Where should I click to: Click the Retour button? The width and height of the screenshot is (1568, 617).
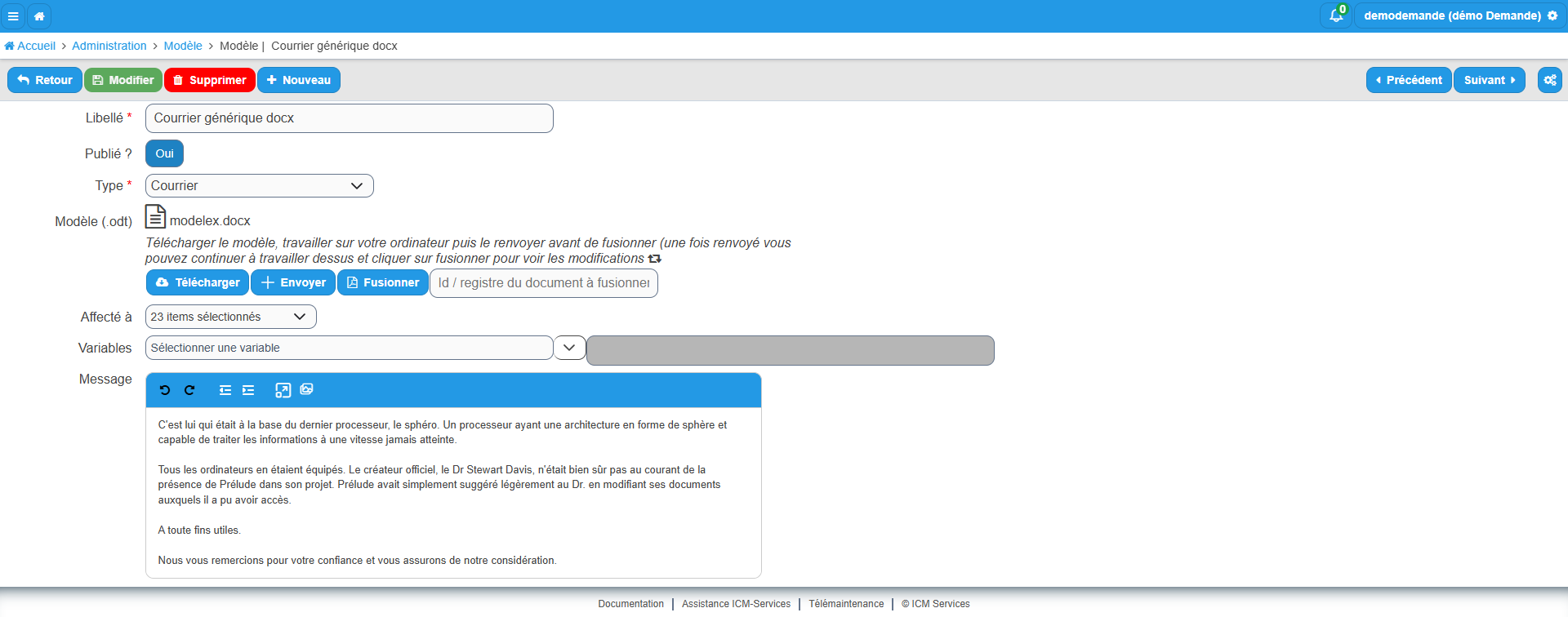pos(45,80)
